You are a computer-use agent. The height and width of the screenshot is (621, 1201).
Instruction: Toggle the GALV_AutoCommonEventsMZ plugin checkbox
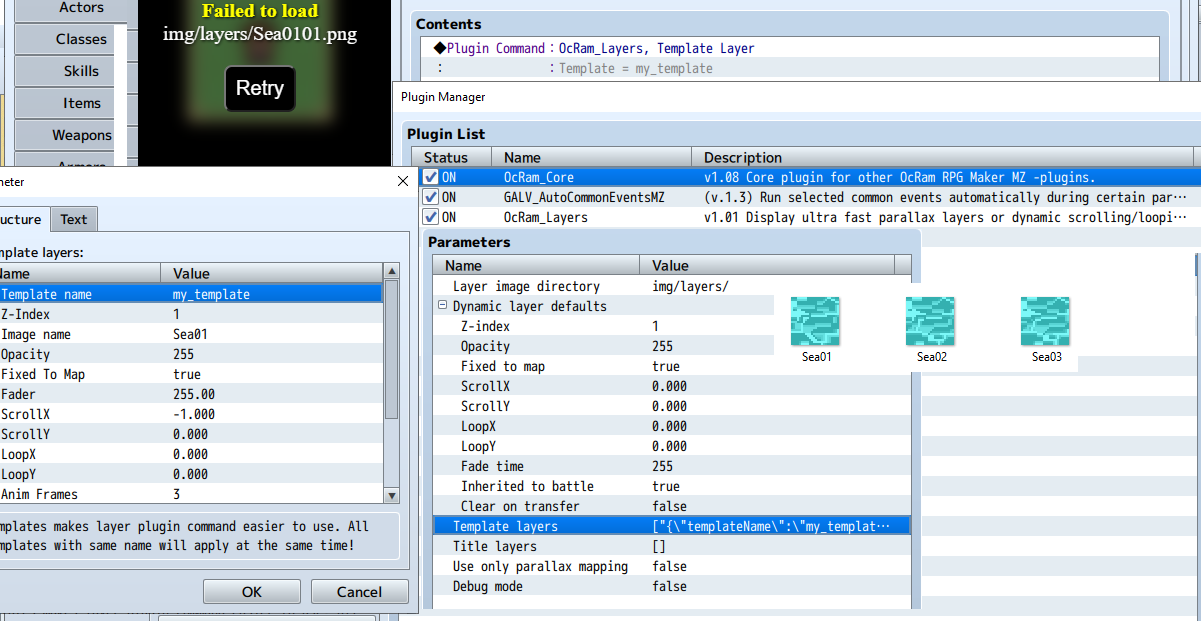tap(430, 197)
